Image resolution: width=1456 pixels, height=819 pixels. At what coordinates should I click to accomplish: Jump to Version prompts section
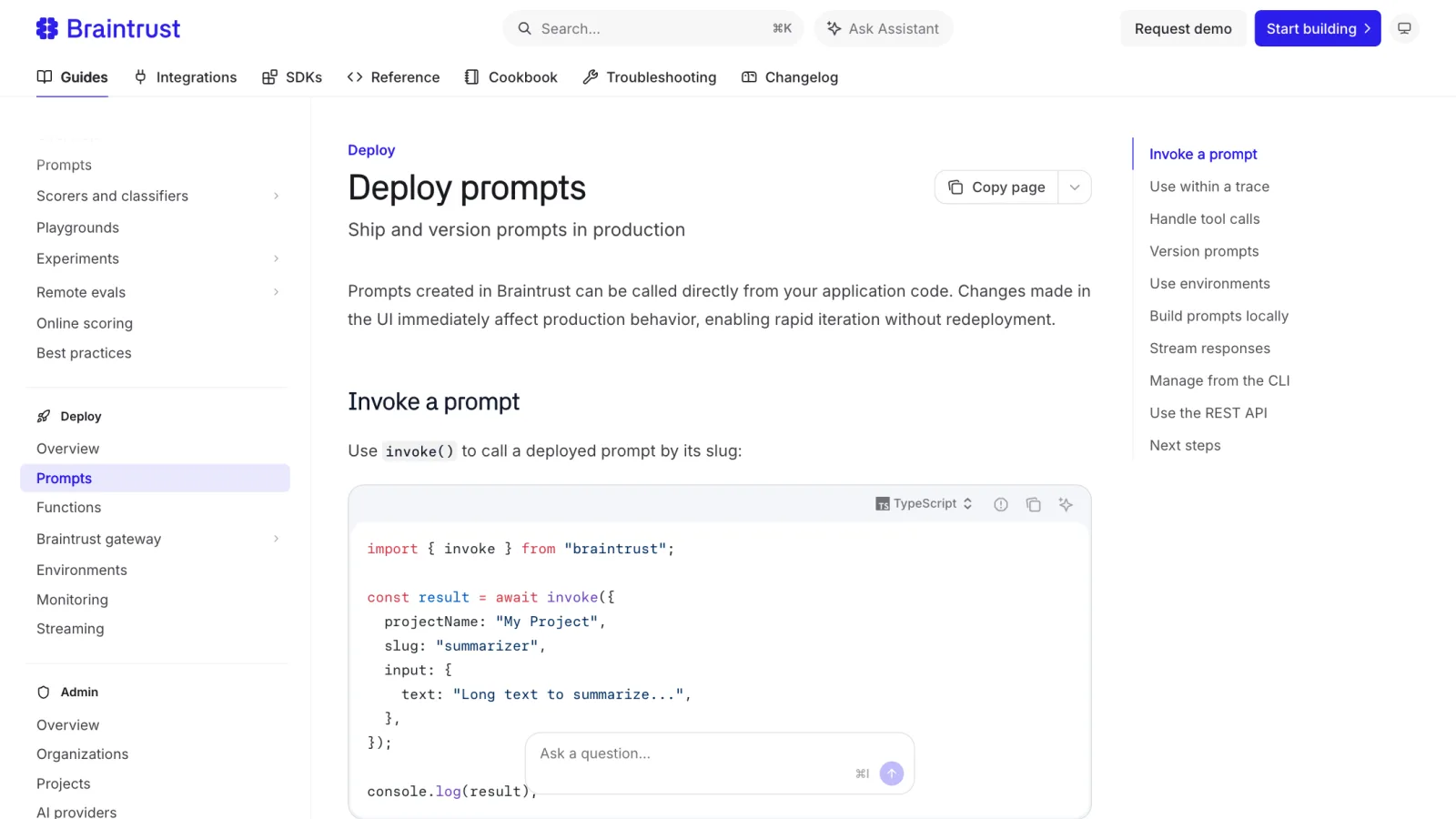pos(1204,251)
